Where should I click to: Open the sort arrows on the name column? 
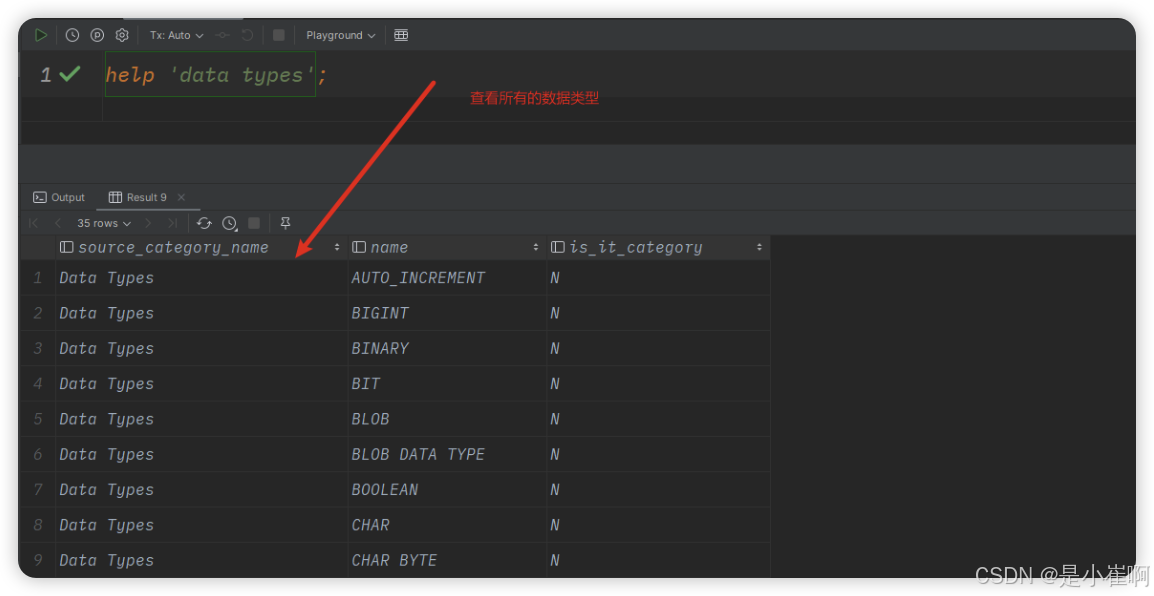pyautogui.click(x=536, y=247)
